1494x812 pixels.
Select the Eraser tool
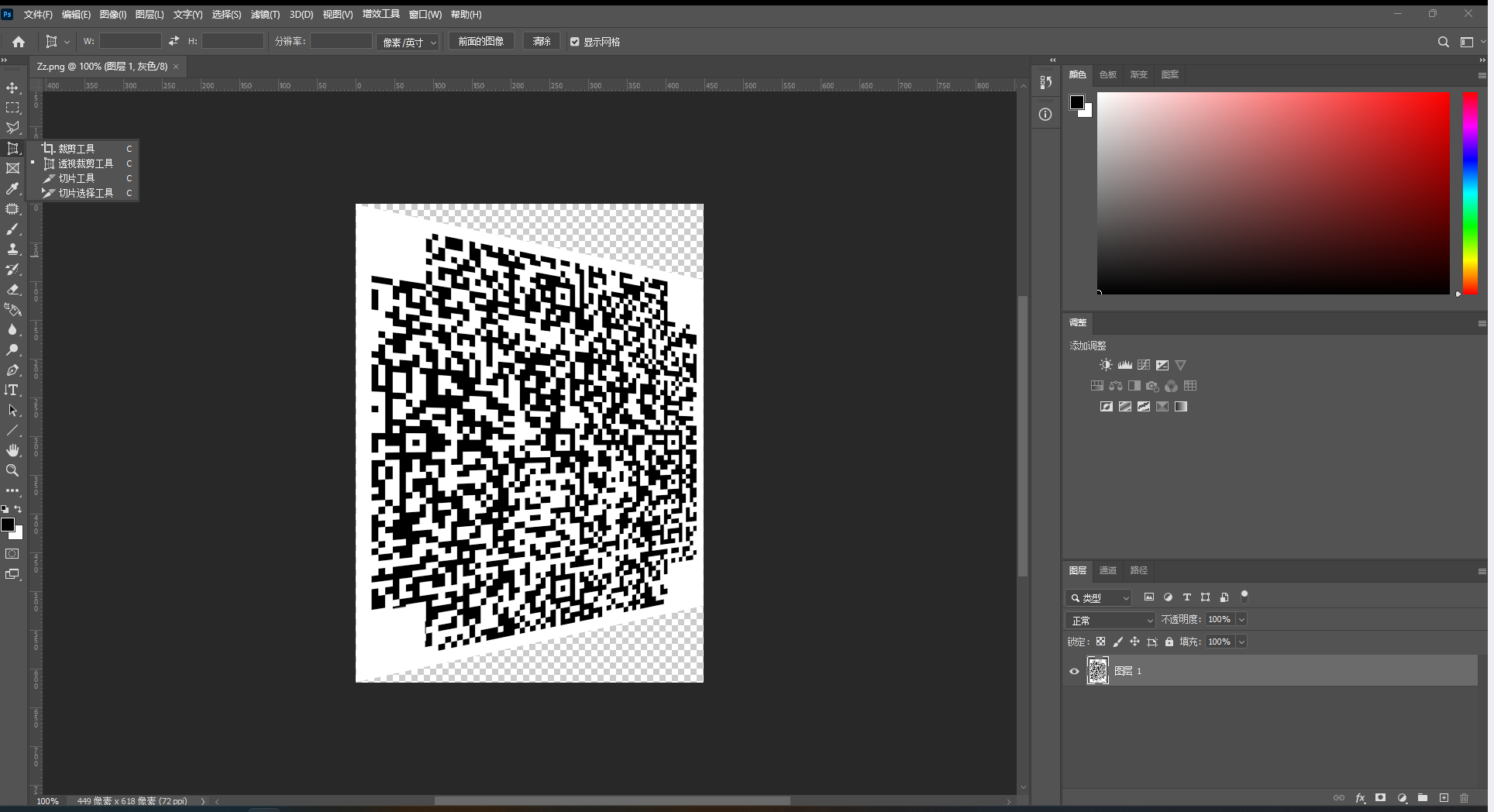coord(12,289)
